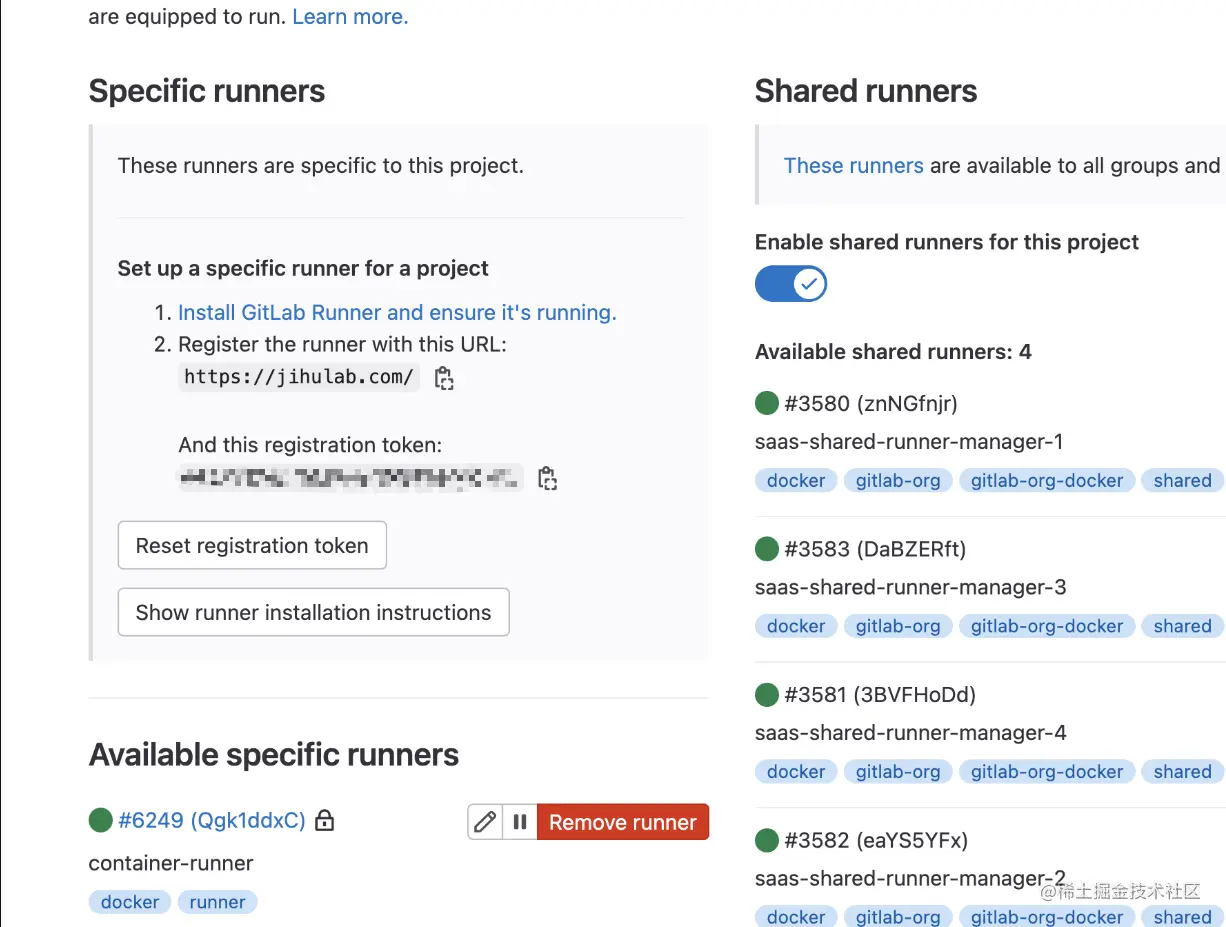Open Install GitLab Runner link
The width and height of the screenshot is (1226, 927).
coord(397,313)
